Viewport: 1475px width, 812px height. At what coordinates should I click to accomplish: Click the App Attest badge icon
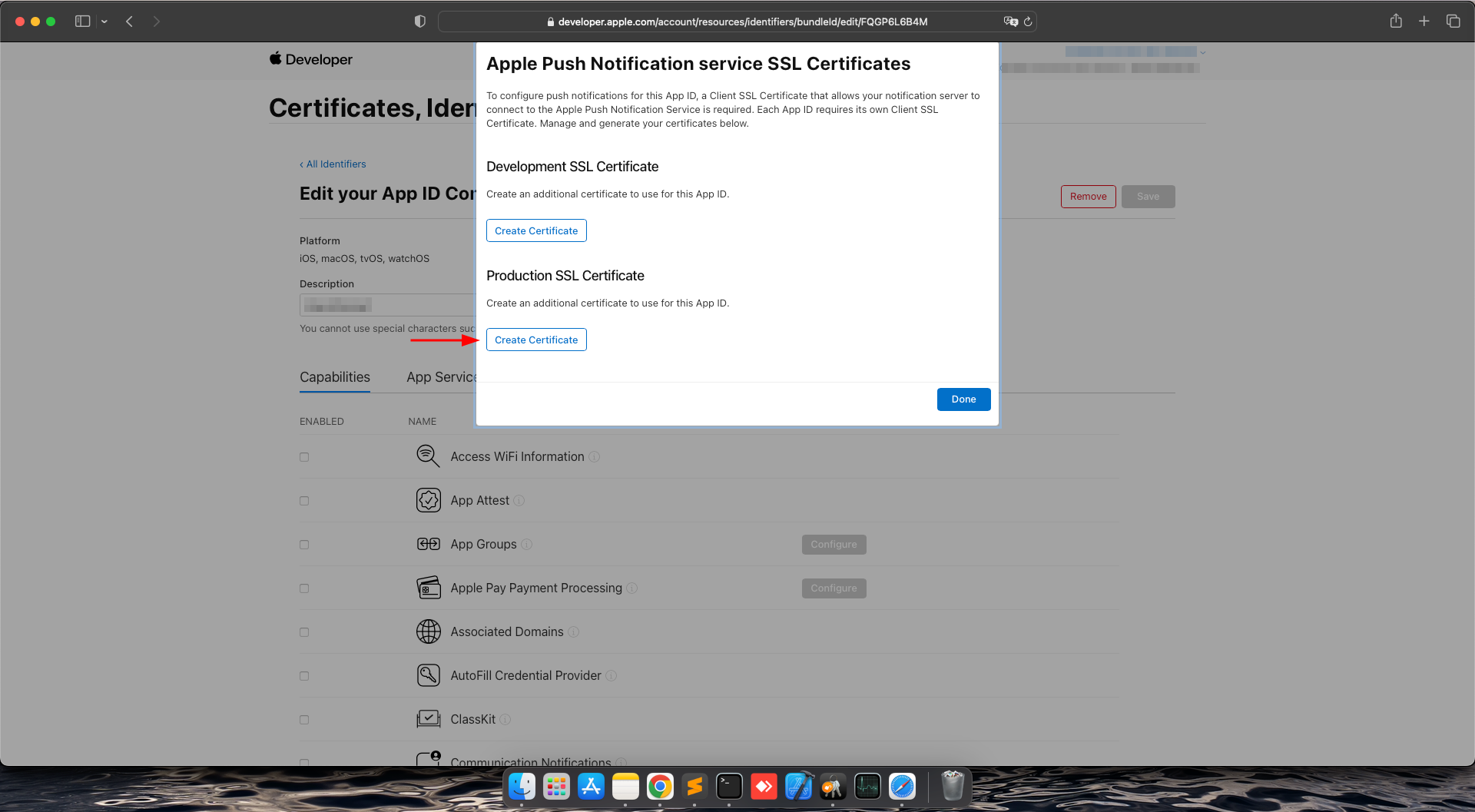pos(428,500)
